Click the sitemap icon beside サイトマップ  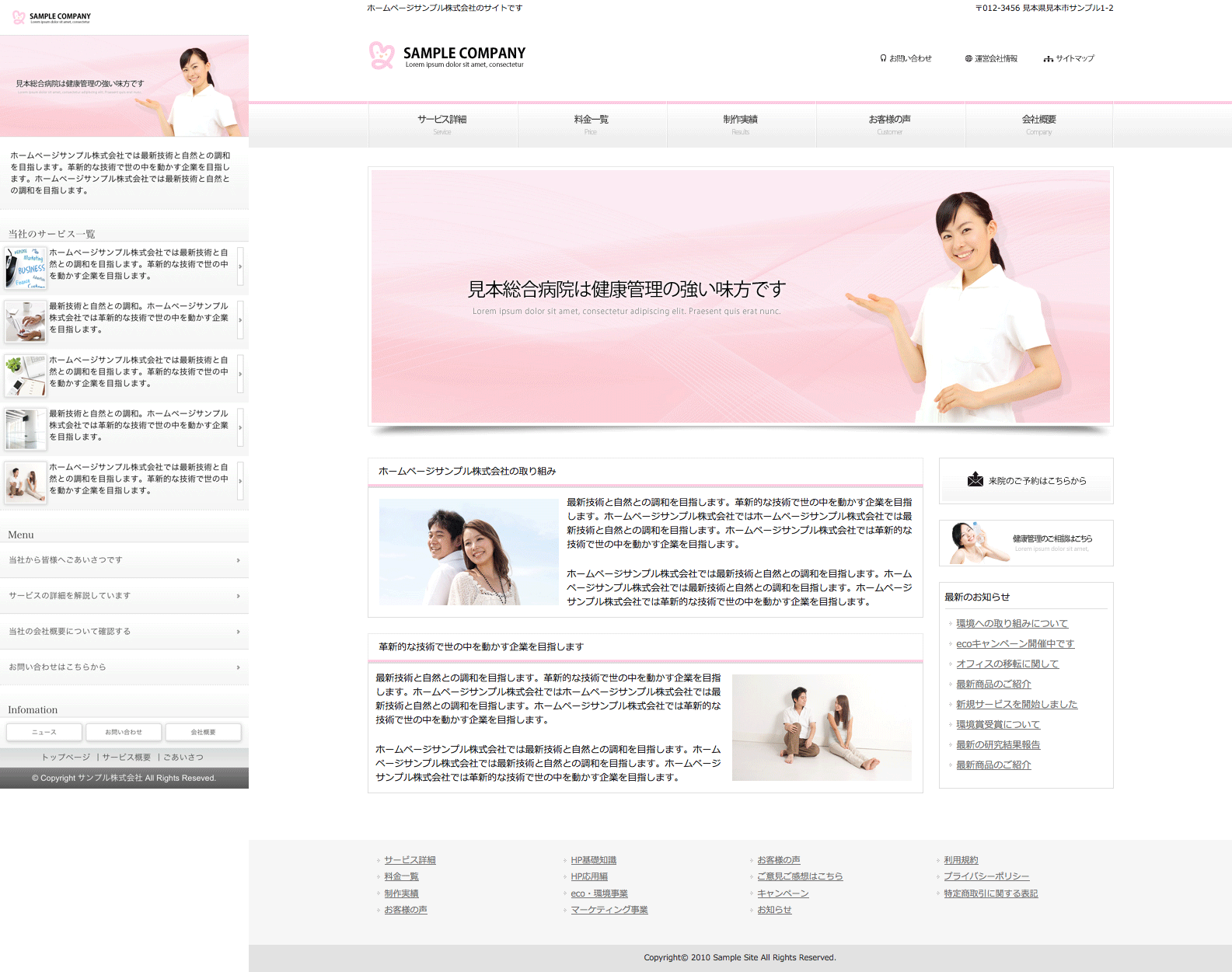1049,58
